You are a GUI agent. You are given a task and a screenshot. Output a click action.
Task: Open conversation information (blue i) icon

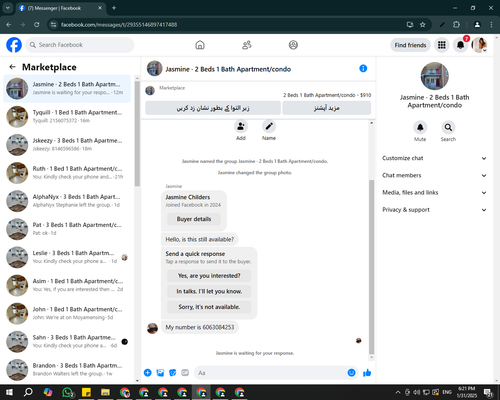click(363, 68)
